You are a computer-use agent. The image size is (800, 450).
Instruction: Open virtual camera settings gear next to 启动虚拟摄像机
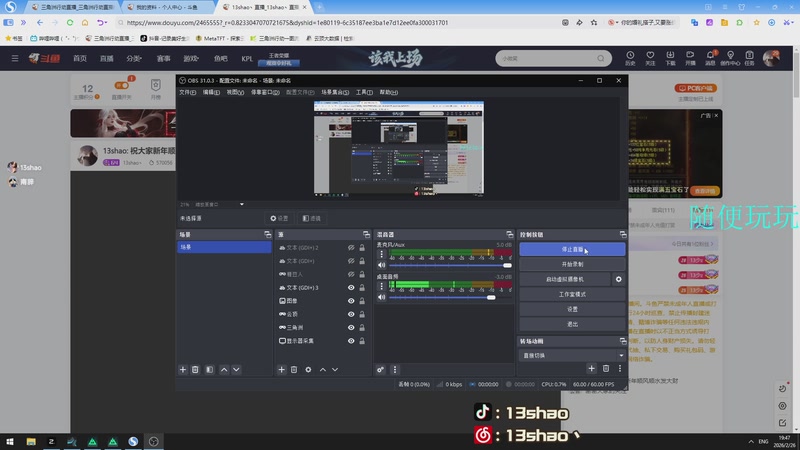point(618,279)
